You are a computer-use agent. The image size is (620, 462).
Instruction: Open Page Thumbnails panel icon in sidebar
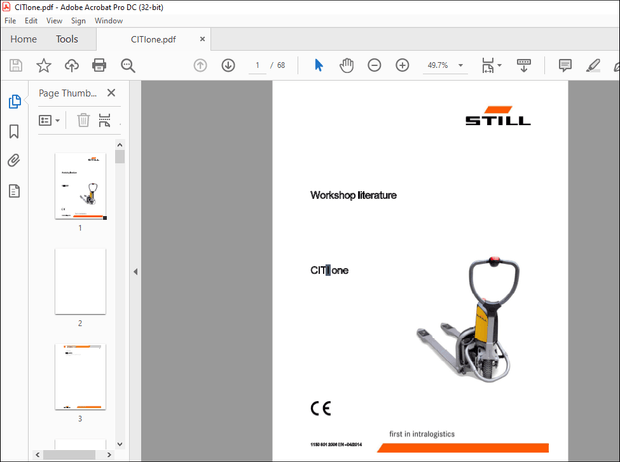(x=15, y=102)
